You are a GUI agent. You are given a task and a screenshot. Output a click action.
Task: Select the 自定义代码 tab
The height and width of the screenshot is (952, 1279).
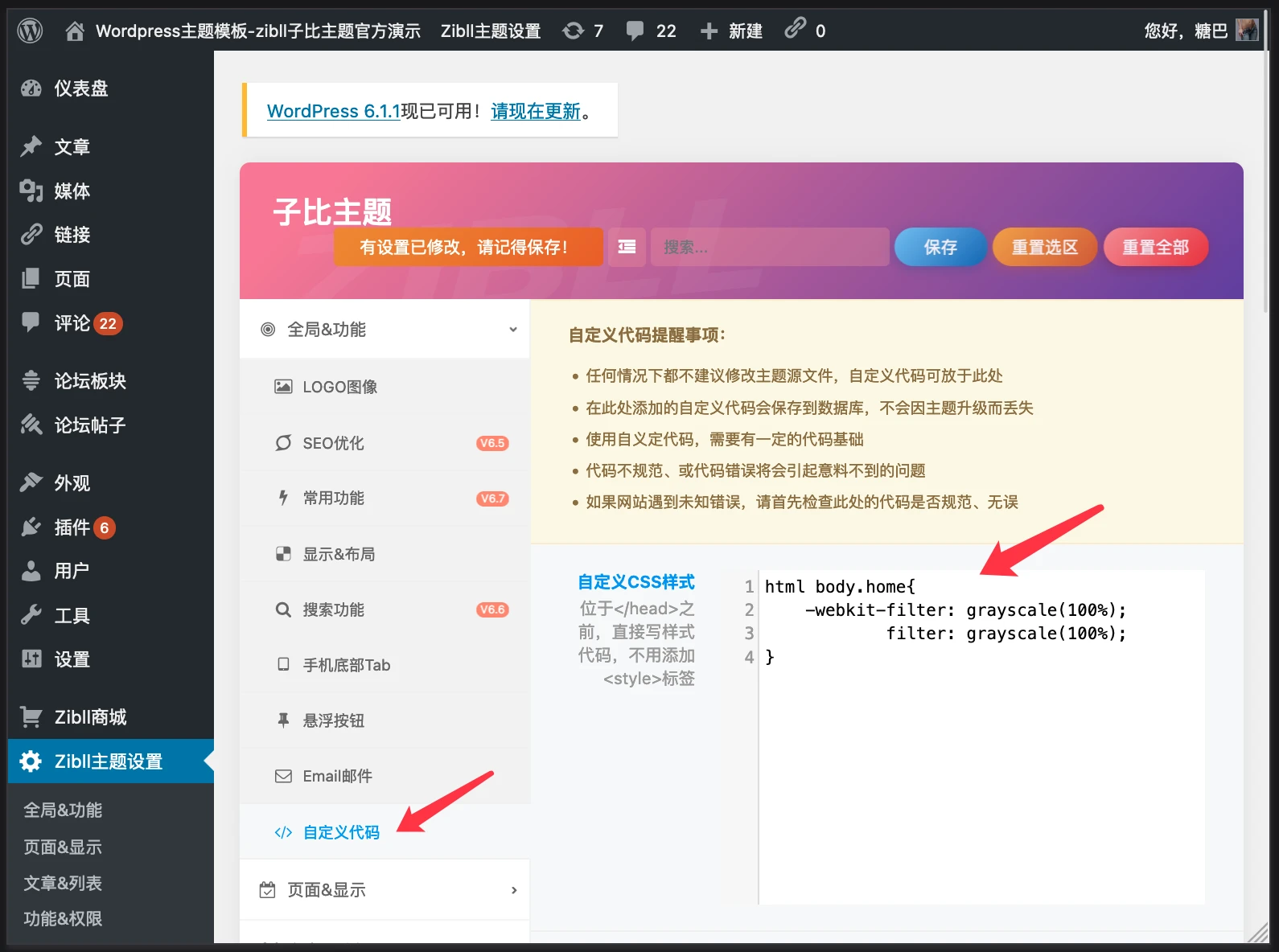tap(385, 832)
